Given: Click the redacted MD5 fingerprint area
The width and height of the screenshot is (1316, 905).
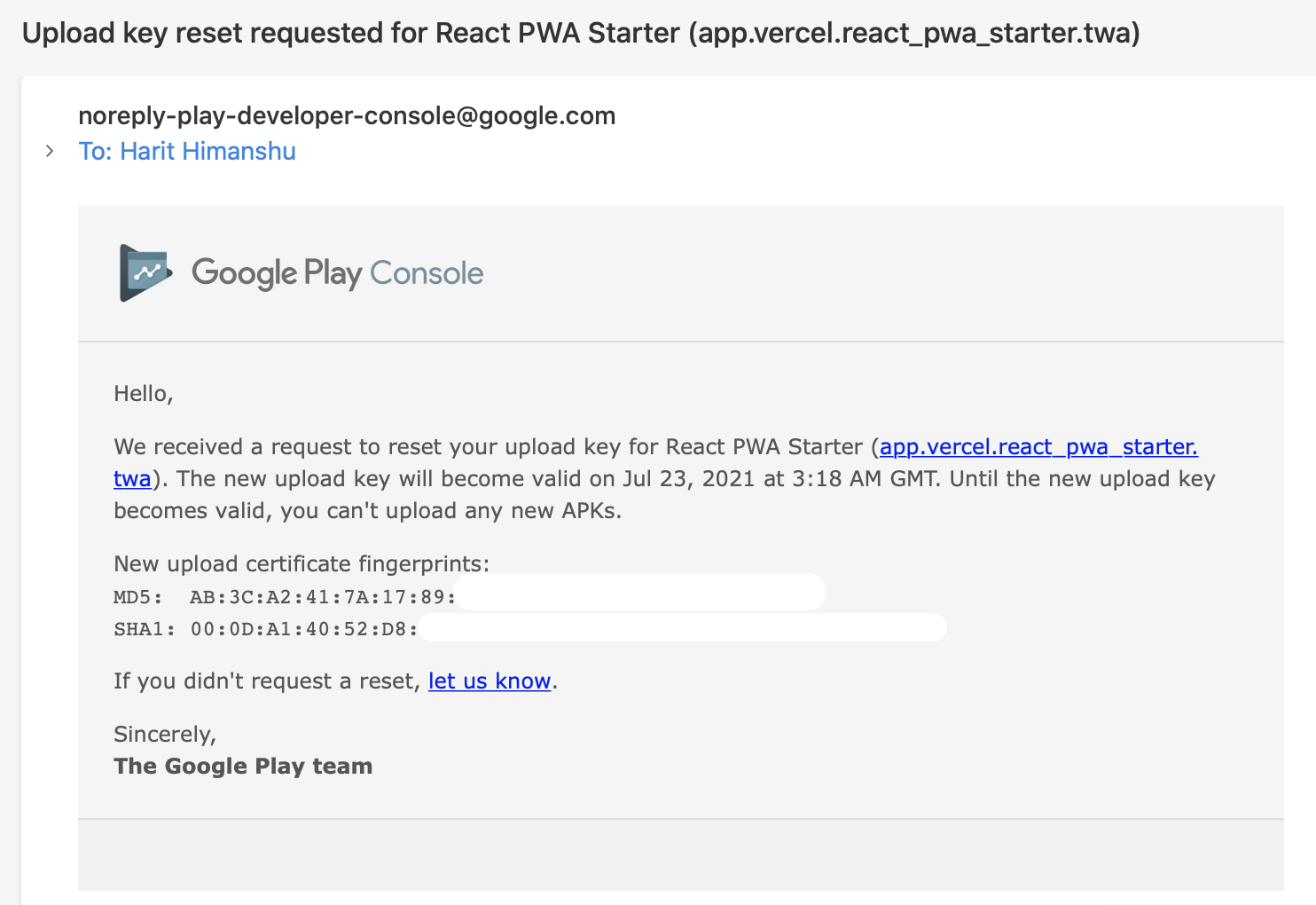Looking at the screenshot, I should (x=640, y=591).
